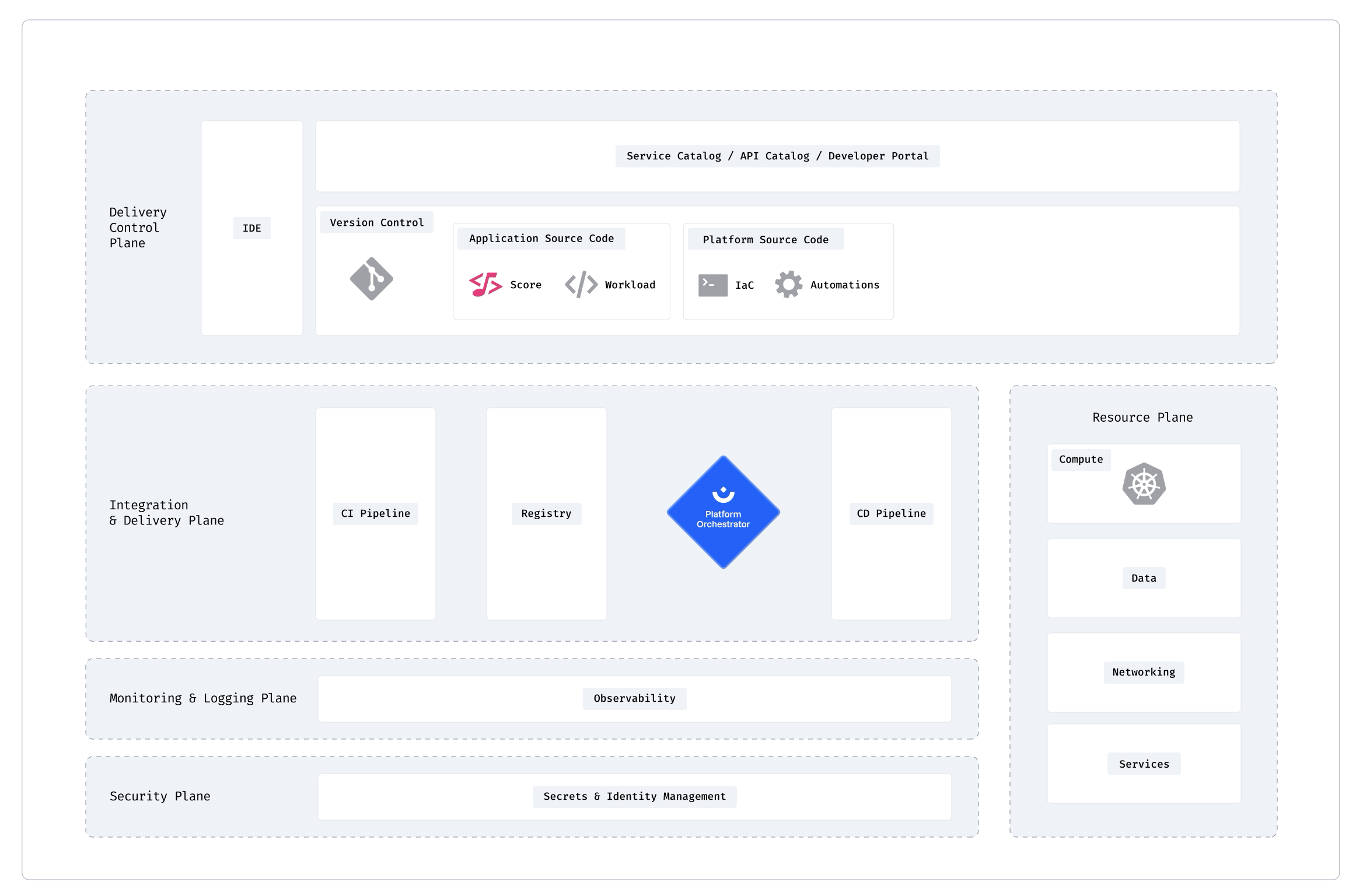Click the Registry component in delivery plane
The width and height of the screenshot is (1363, 896).
(546, 513)
